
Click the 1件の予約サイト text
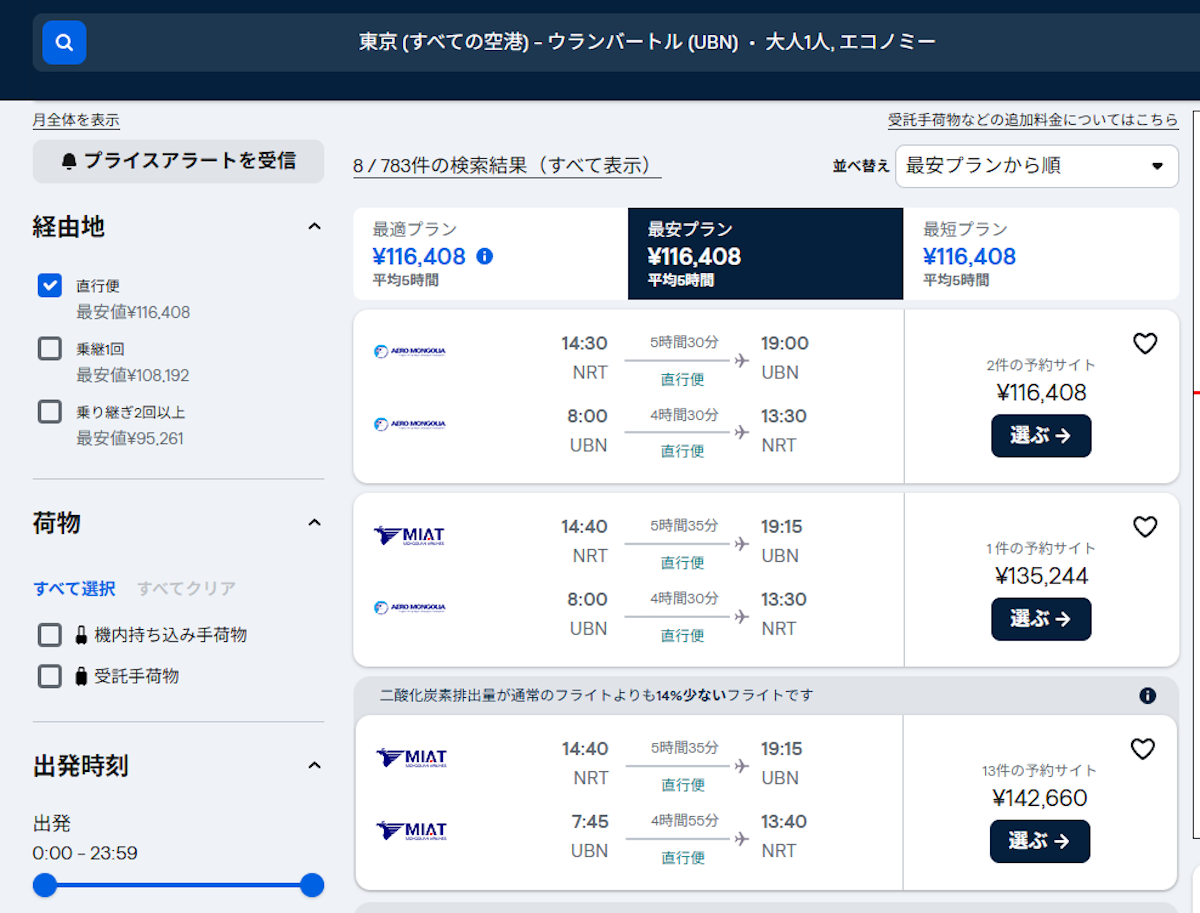tap(1041, 548)
